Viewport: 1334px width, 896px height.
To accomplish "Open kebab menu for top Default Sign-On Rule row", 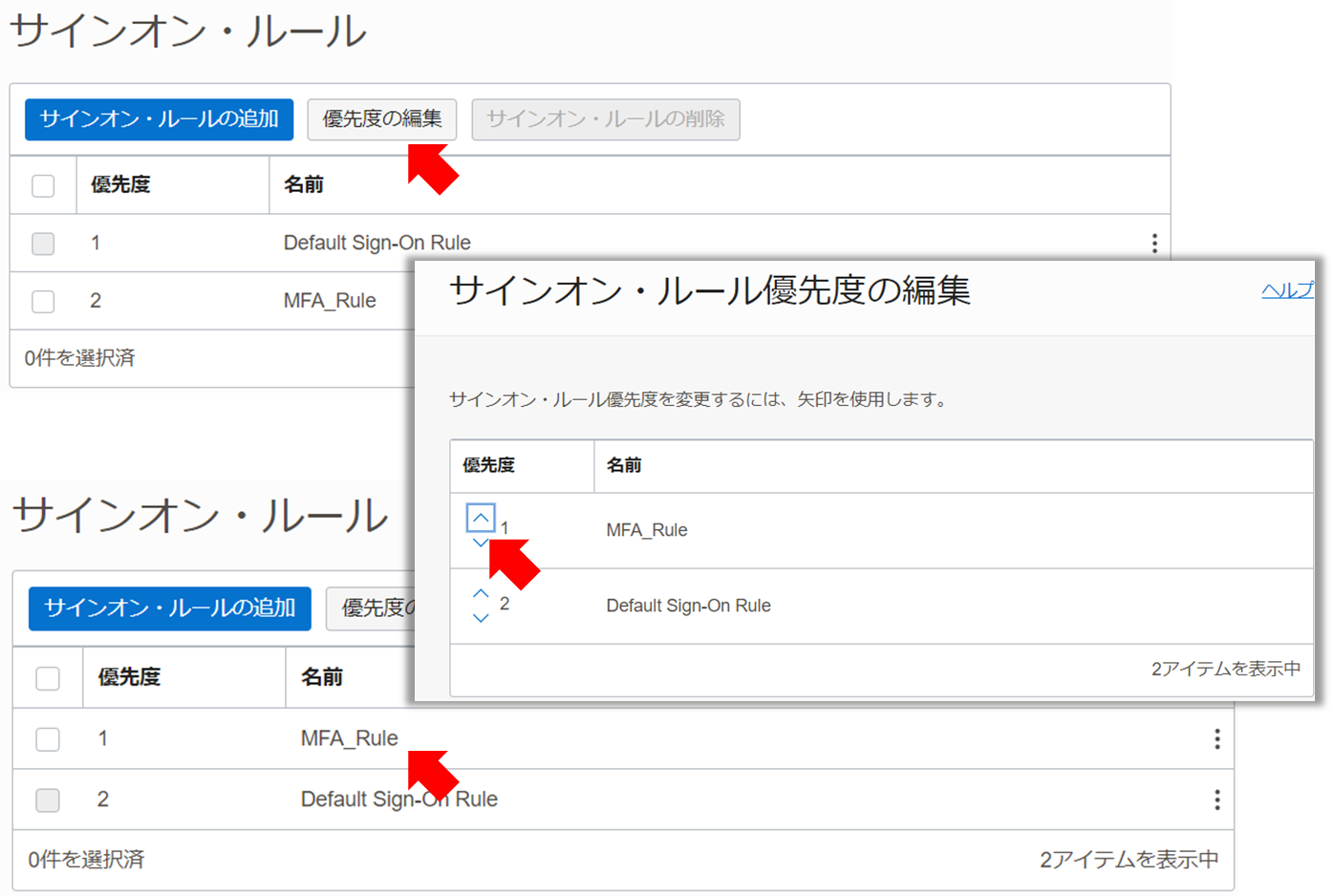I will [x=1154, y=244].
